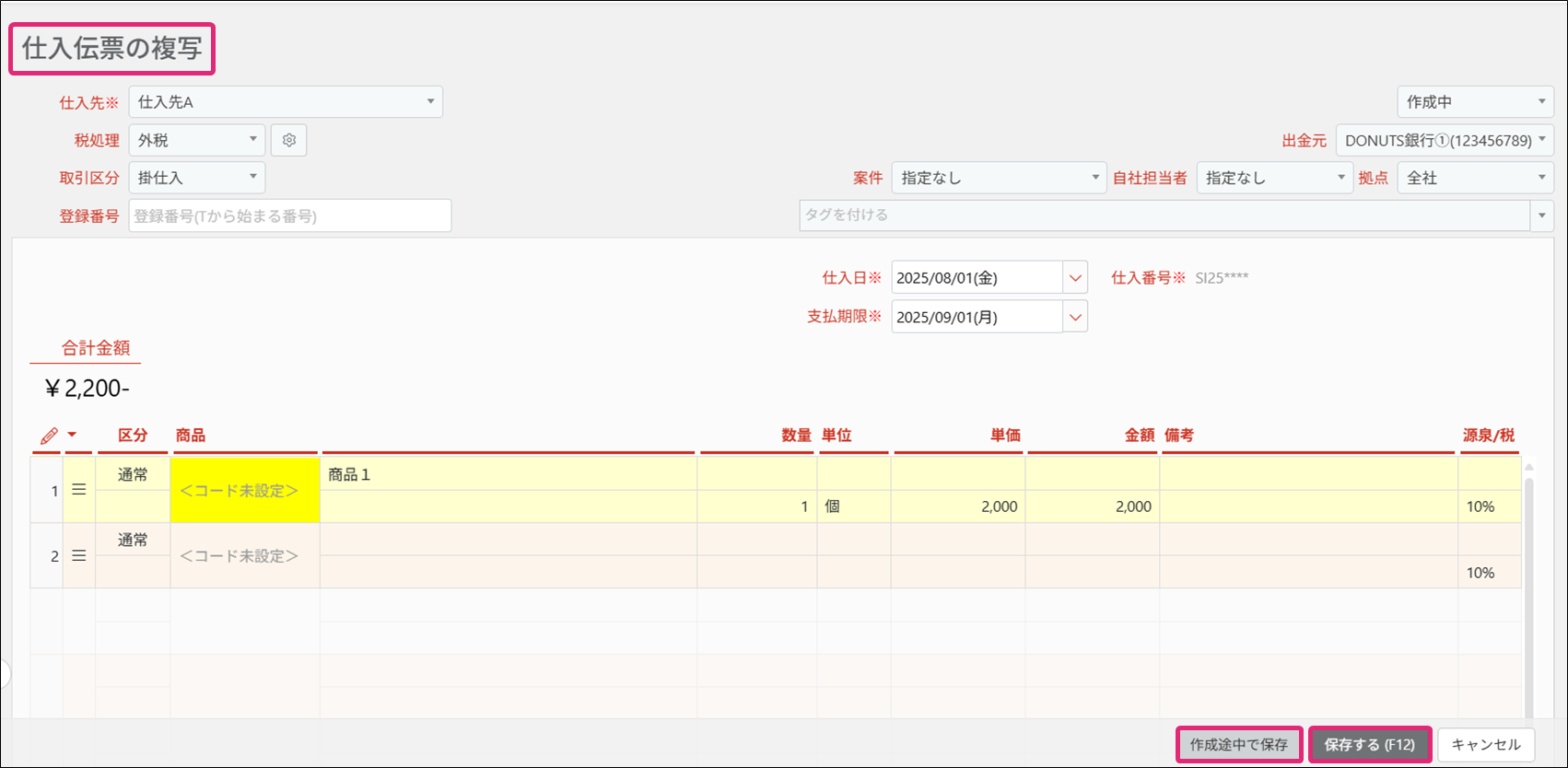Open the 取引区分 掛仕入 dropdown
The width and height of the screenshot is (1568, 768).
[197, 178]
